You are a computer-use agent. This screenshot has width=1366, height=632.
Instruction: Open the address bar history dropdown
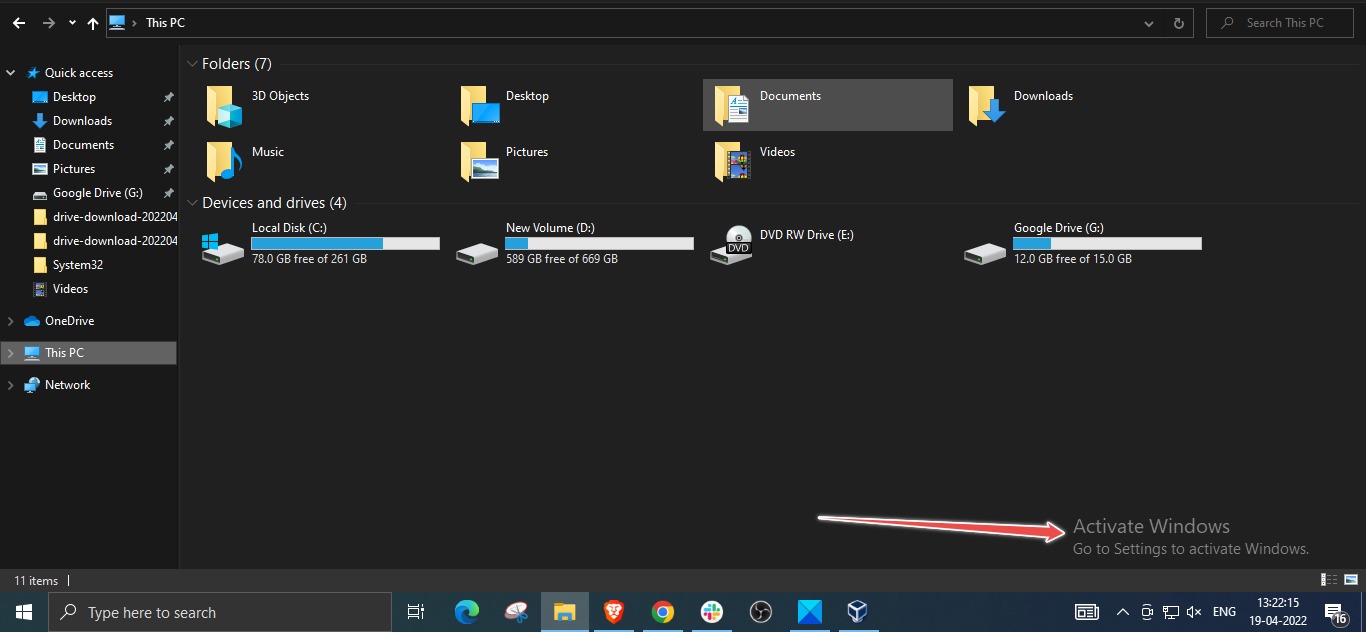pyautogui.click(x=1148, y=23)
